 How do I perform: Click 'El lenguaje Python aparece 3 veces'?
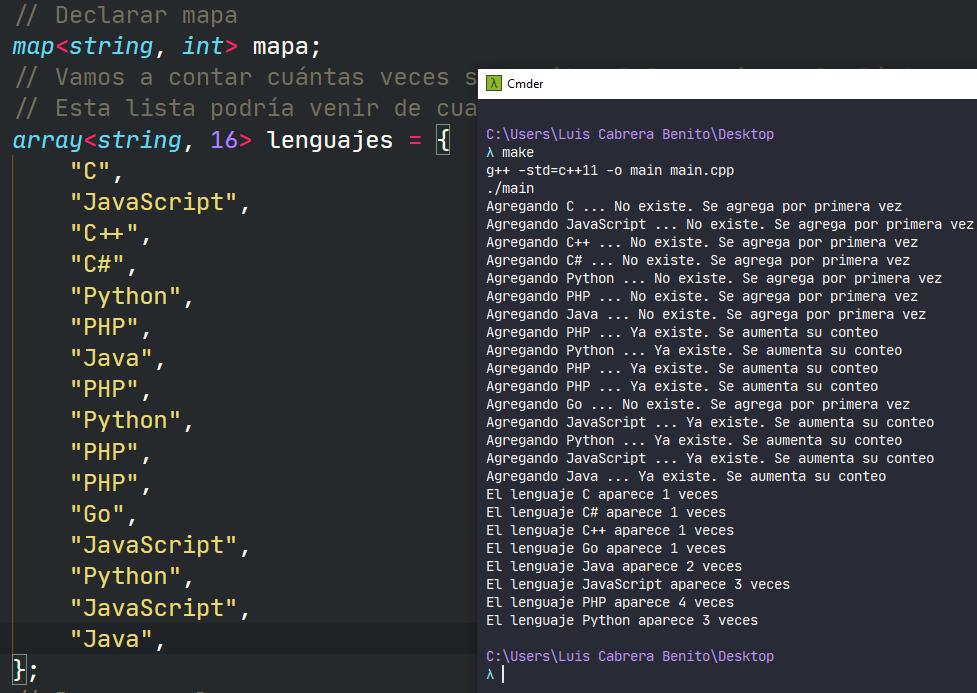click(622, 621)
